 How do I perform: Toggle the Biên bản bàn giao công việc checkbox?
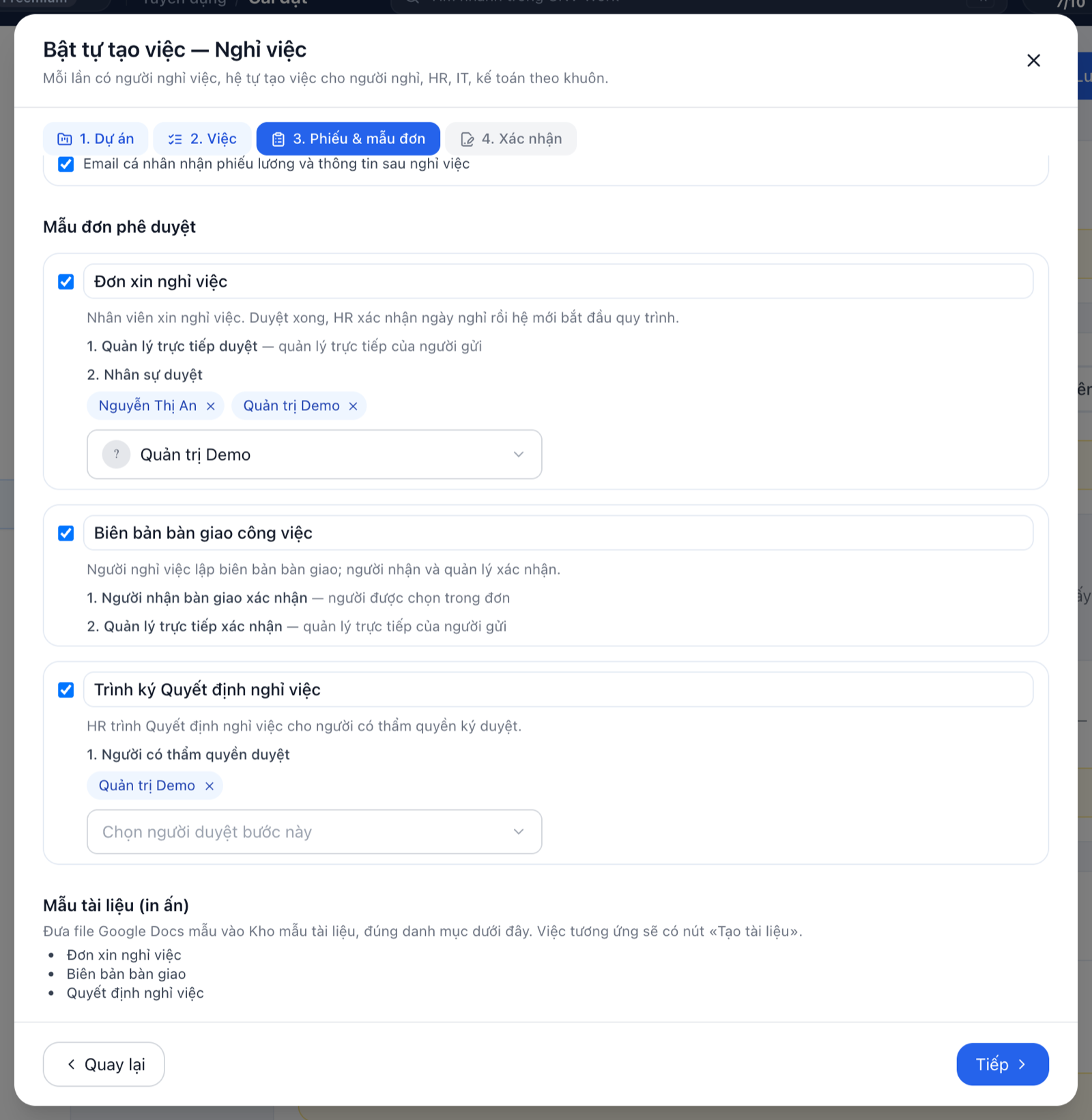pos(66,533)
